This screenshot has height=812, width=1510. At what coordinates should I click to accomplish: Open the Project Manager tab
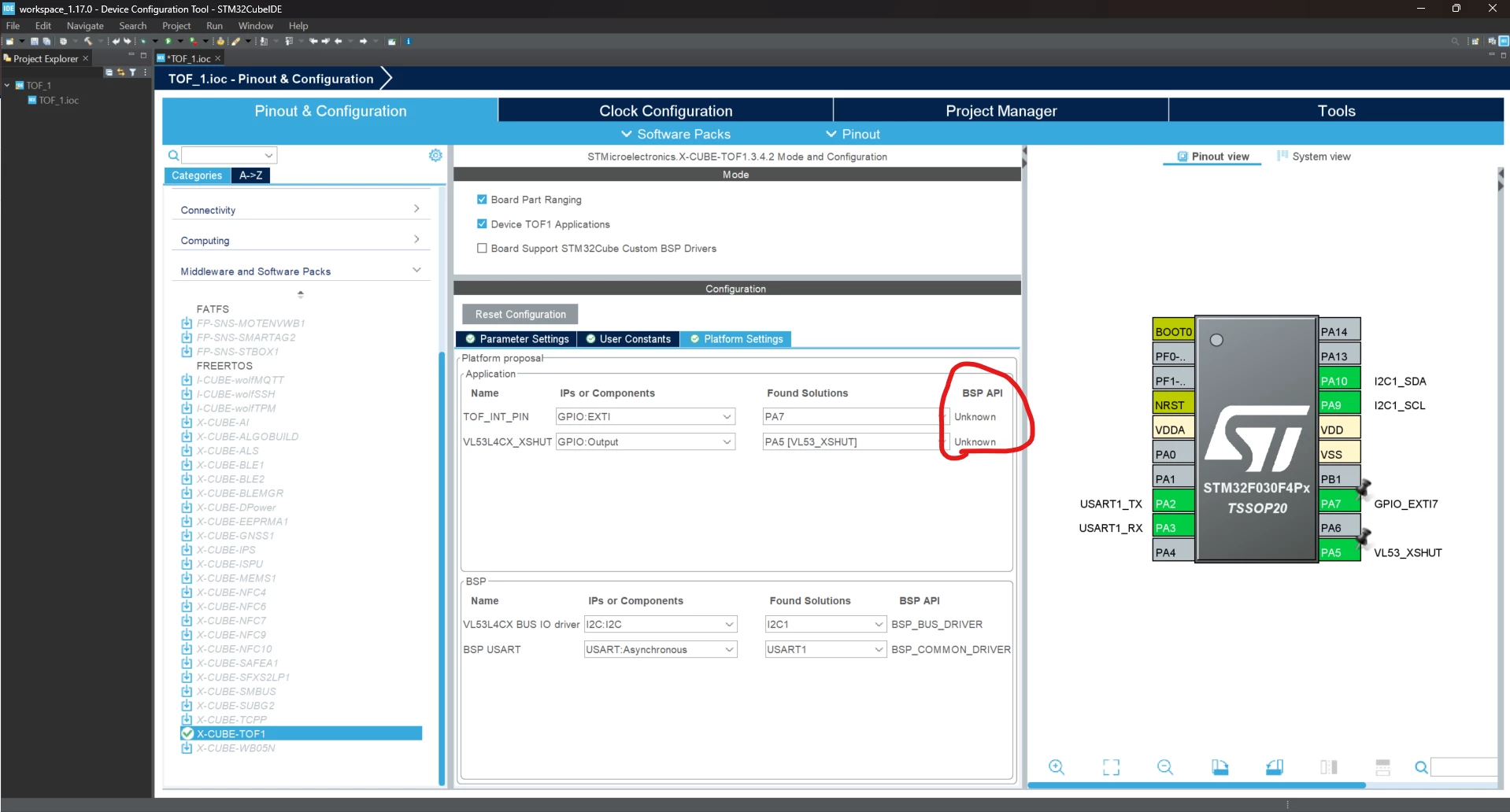coord(1001,111)
